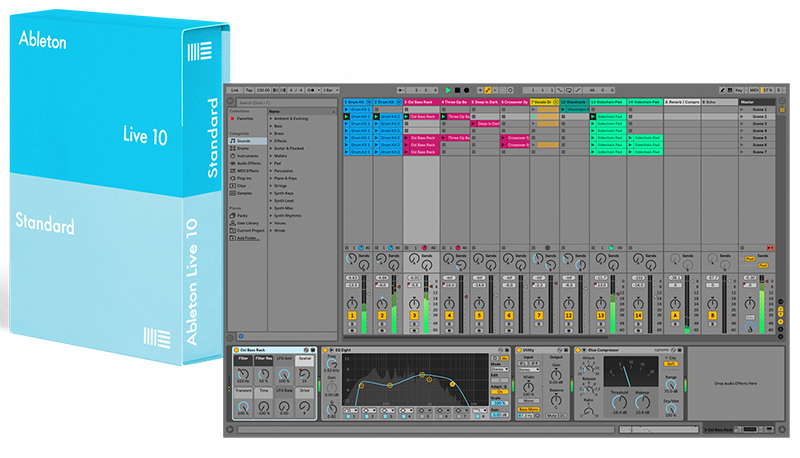Enable the Utility Bass Mono button
800x458 pixels.
pos(529,409)
